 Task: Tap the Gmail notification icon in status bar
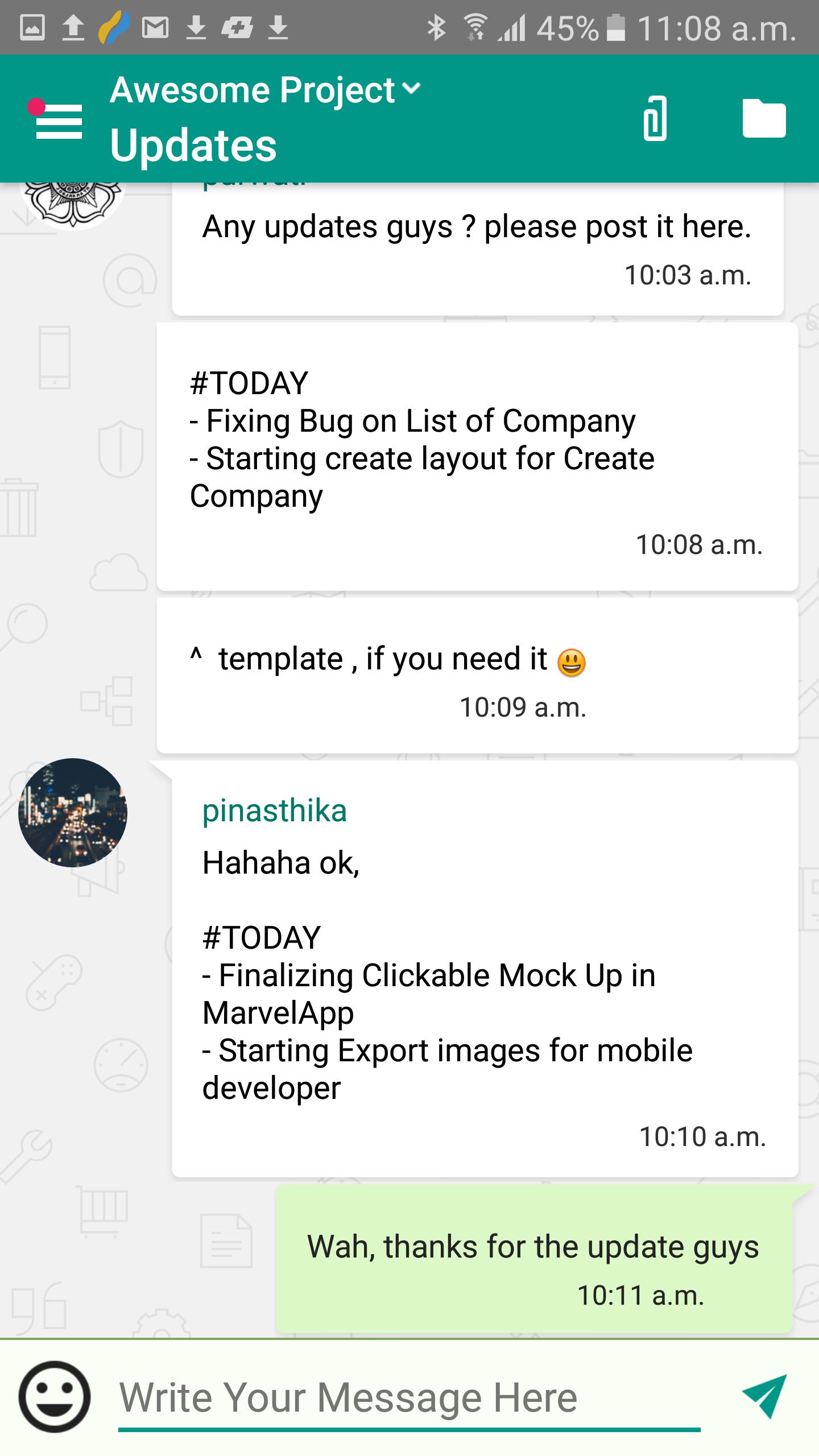point(155,27)
